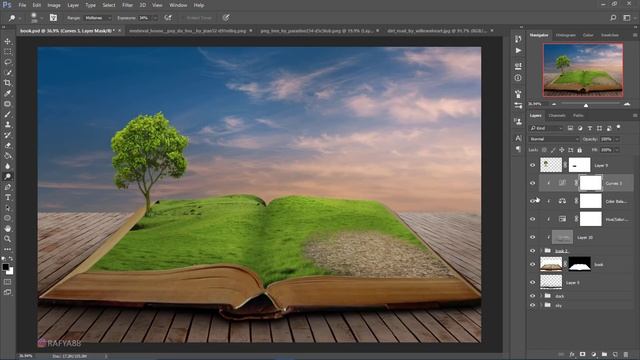
Task: Switch to the Channels tab
Action: point(557,116)
